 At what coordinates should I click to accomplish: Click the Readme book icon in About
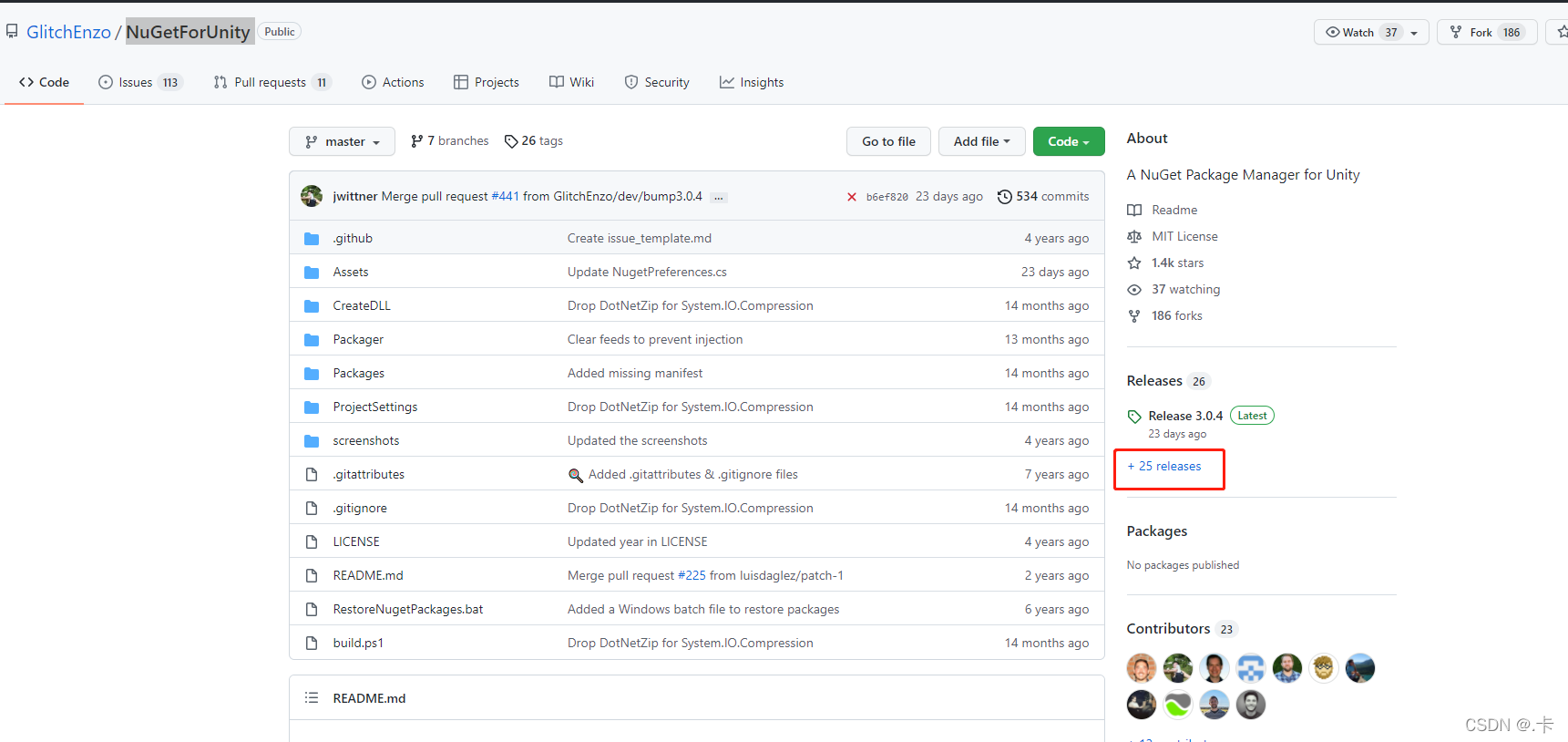click(x=1134, y=211)
